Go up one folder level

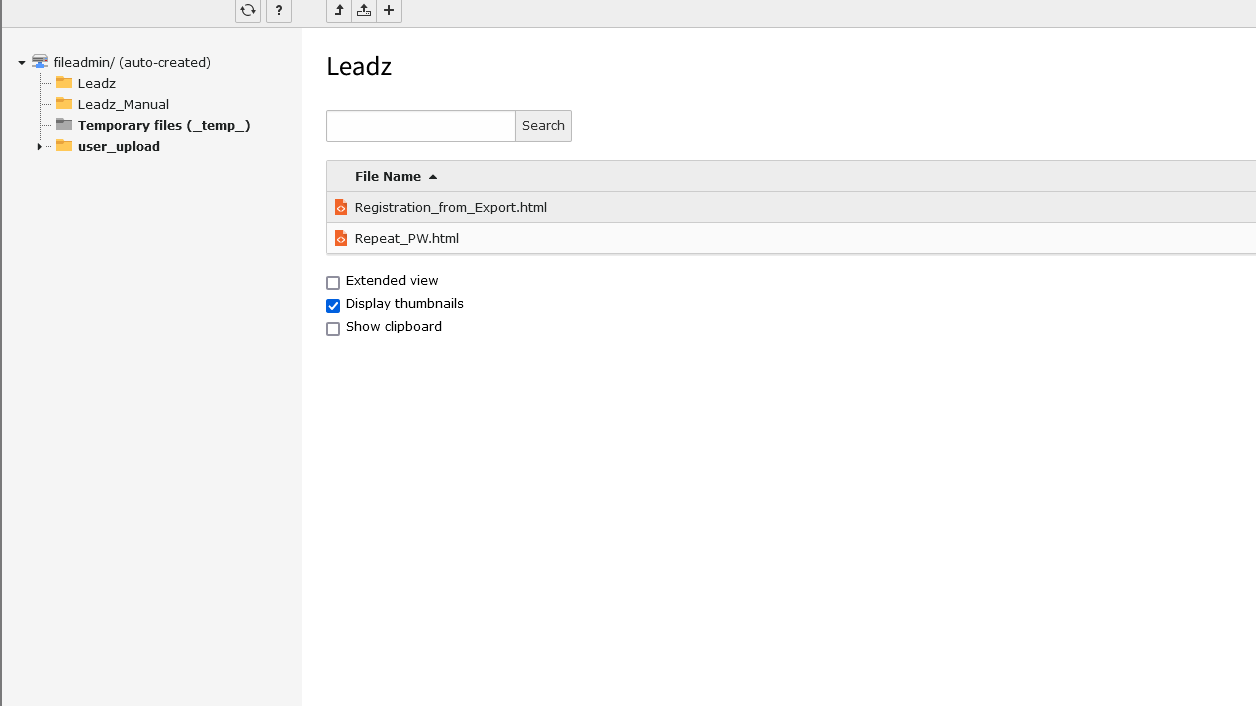point(339,11)
